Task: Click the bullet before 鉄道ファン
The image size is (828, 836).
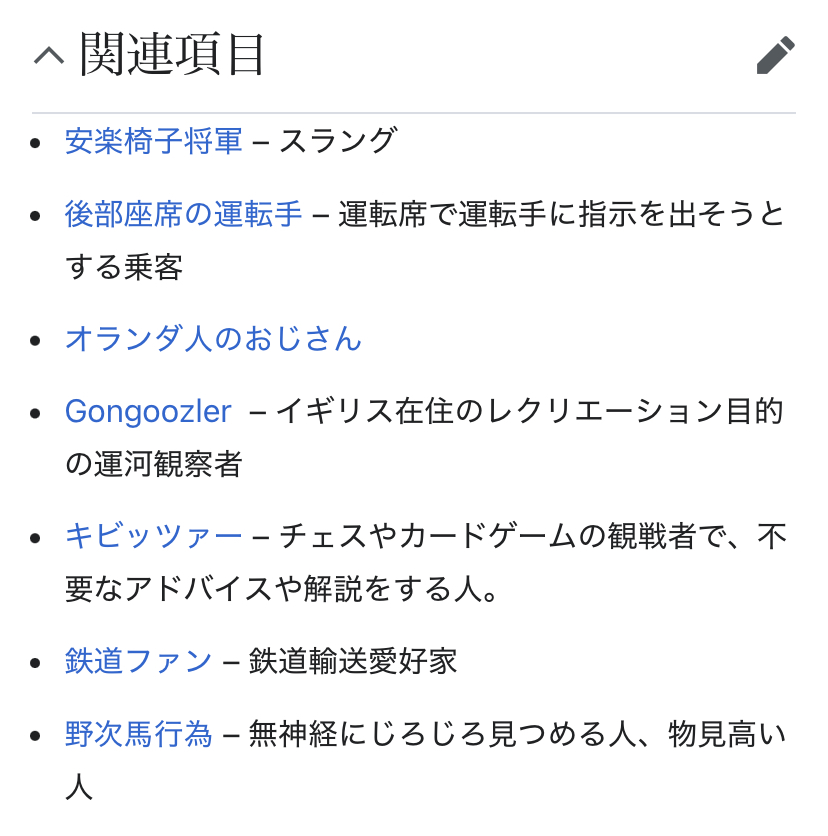Action: (x=36, y=662)
